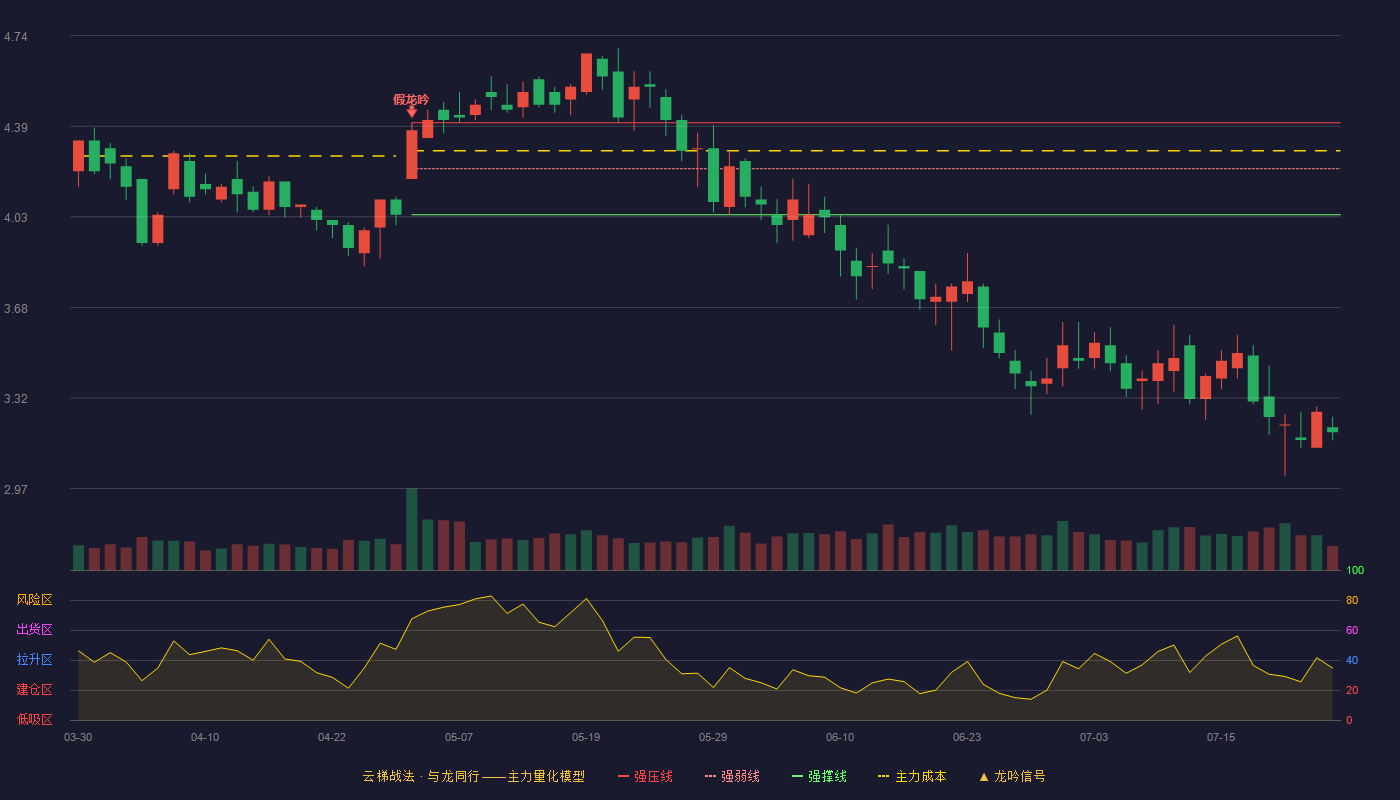The image size is (1400, 800).
Task: Click the 出货区 zone label
Action: pos(34,630)
